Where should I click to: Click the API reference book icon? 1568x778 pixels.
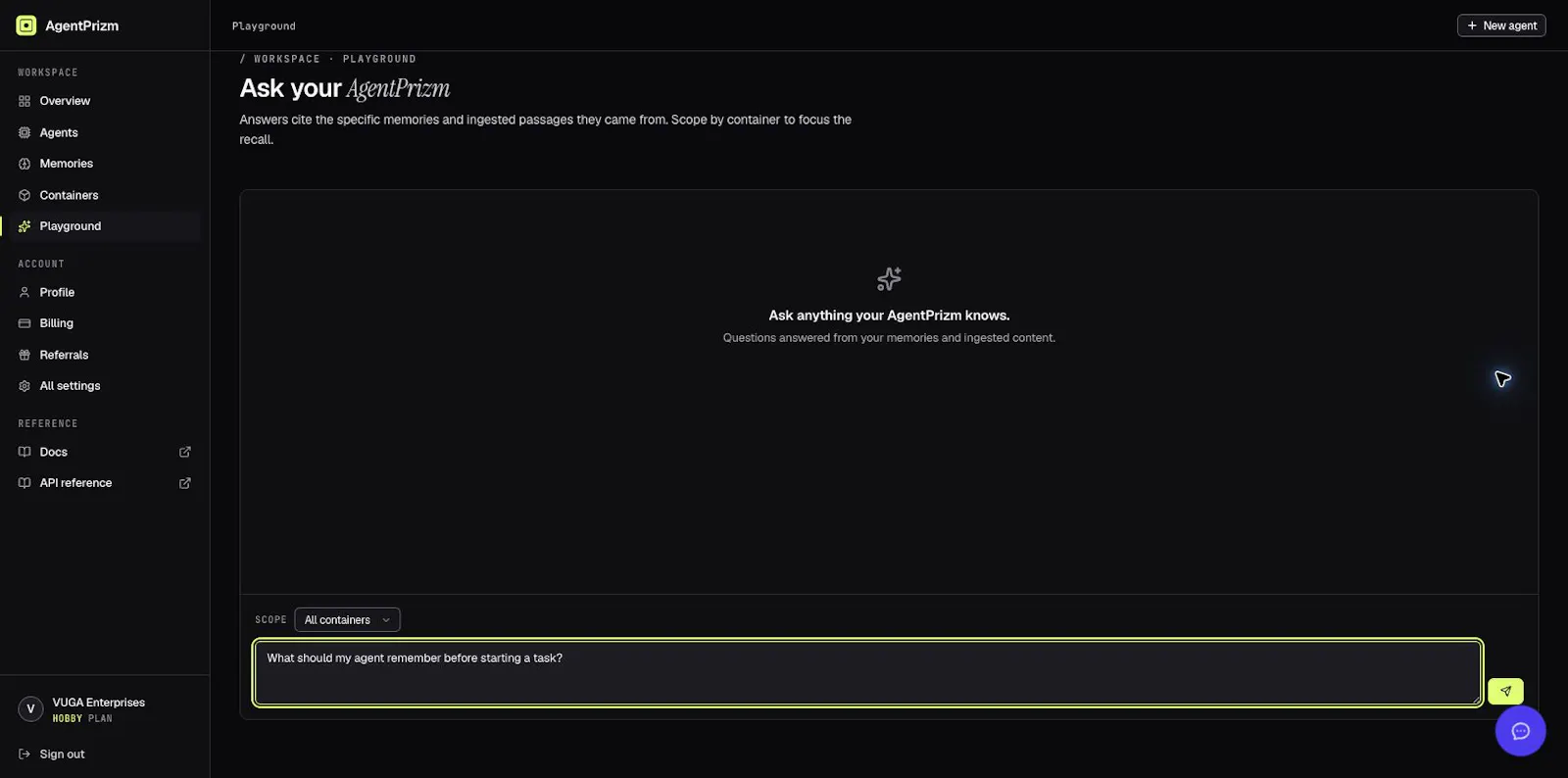(x=24, y=483)
